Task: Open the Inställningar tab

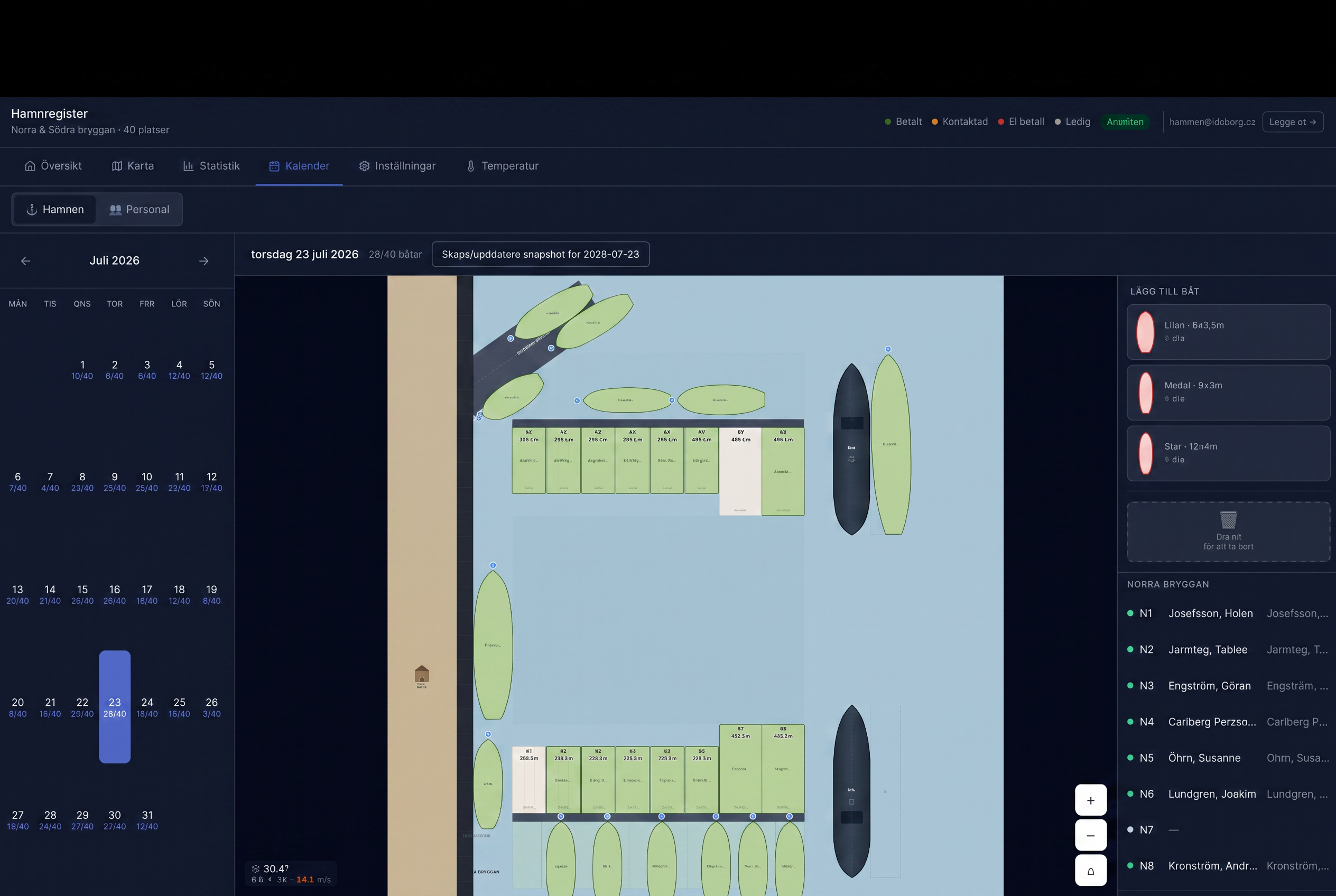Action: coord(397,166)
